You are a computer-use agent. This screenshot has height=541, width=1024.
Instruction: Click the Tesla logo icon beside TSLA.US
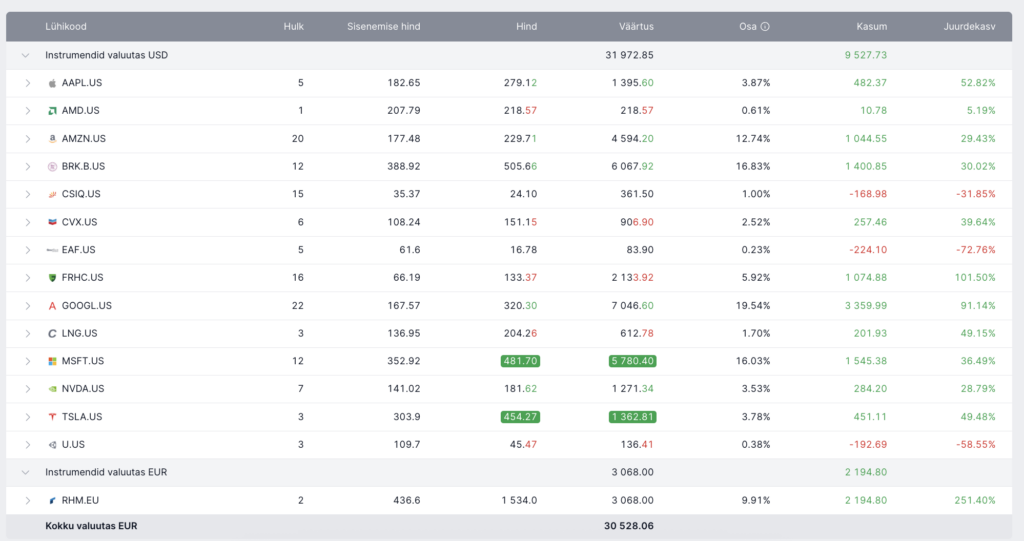pos(52,417)
